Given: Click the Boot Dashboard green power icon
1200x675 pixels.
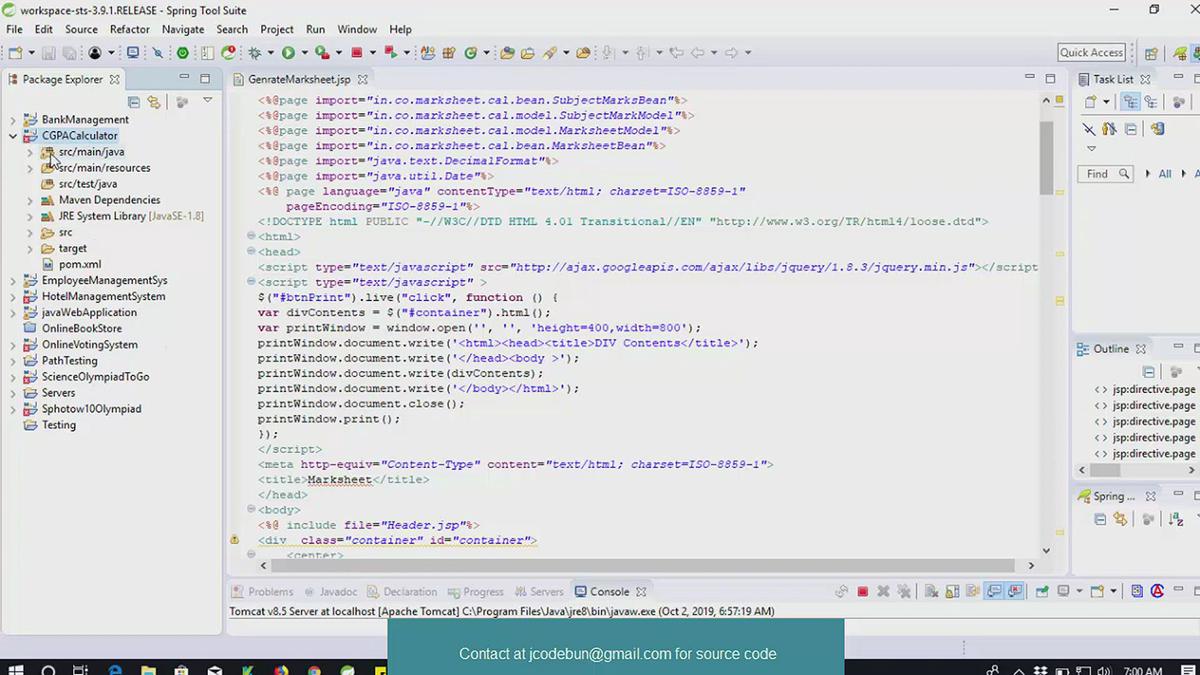Looking at the screenshot, I should pos(183,52).
